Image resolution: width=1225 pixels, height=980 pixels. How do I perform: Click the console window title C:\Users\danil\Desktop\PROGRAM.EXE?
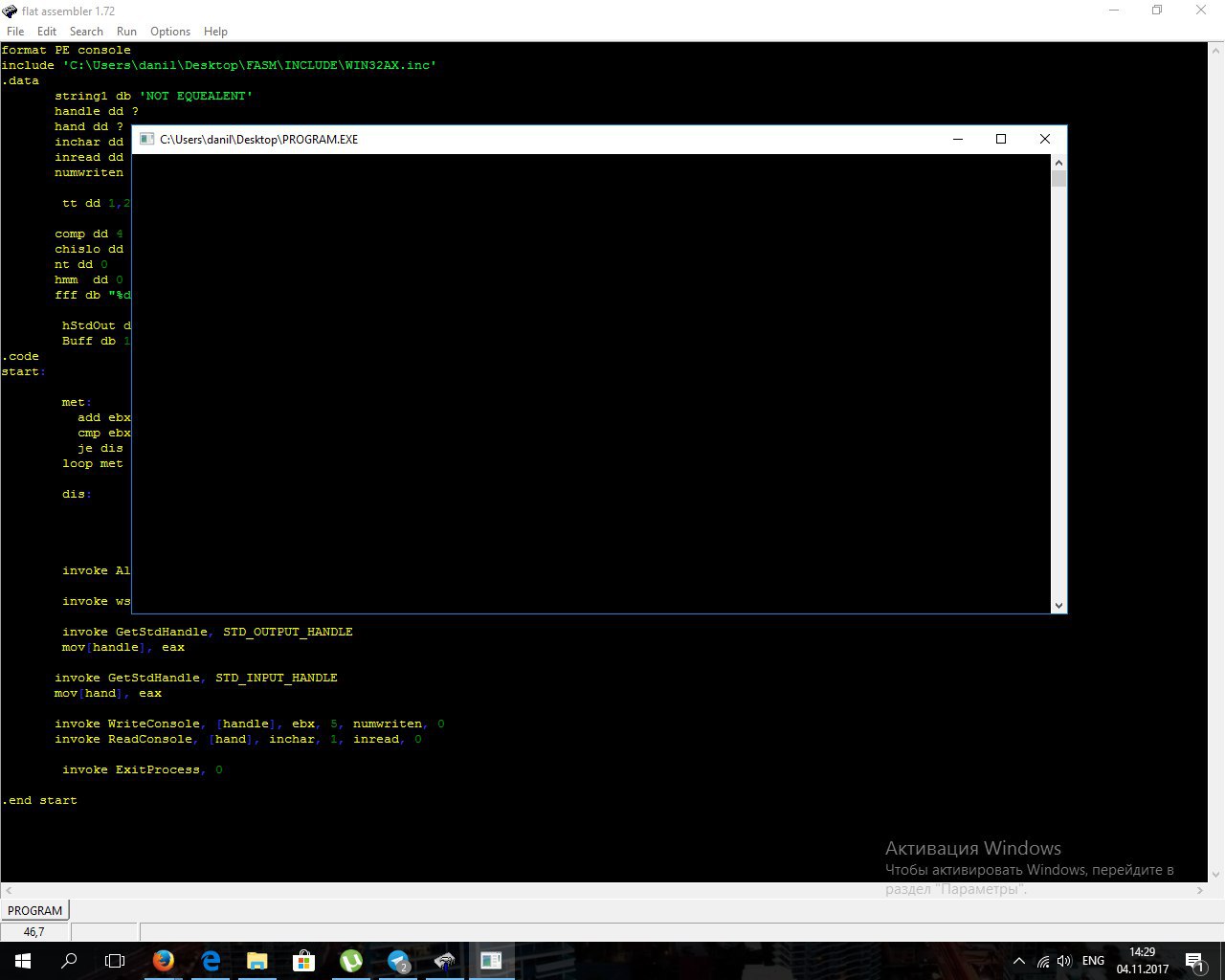pyautogui.click(x=259, y=139)
